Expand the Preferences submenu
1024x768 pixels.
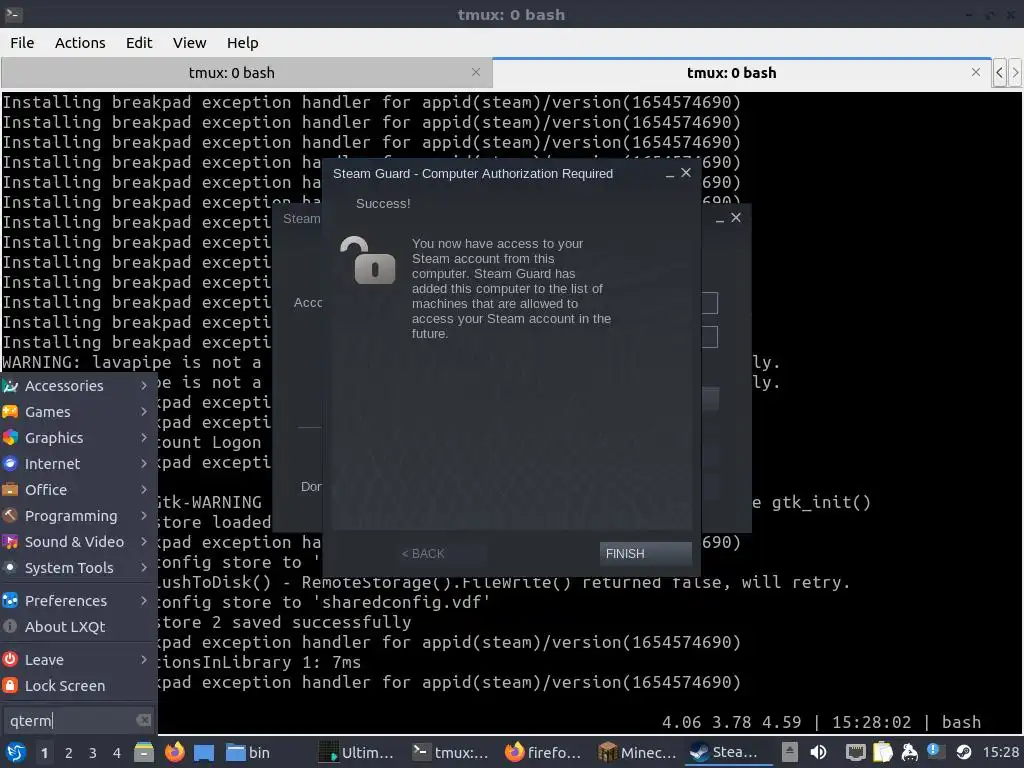click(78, 600)
